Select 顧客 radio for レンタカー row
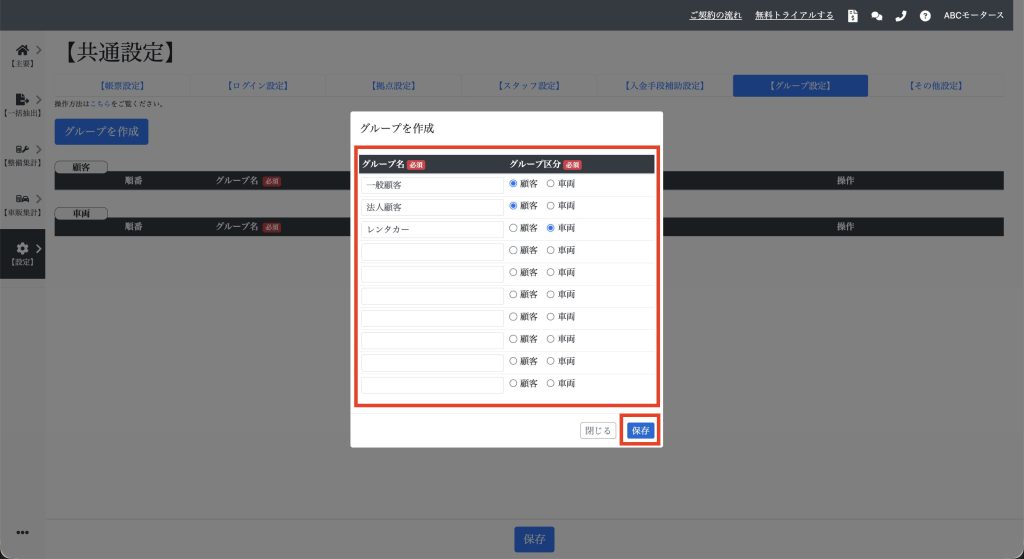 [x=513, y=228]
